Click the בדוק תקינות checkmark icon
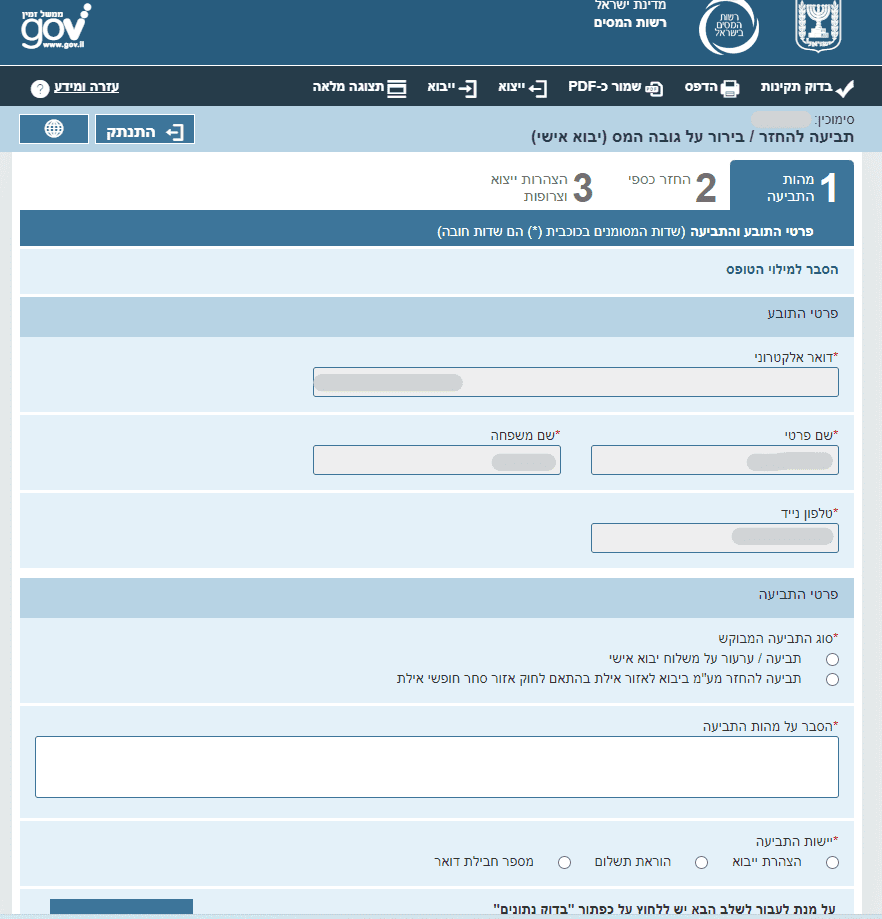 844,89
